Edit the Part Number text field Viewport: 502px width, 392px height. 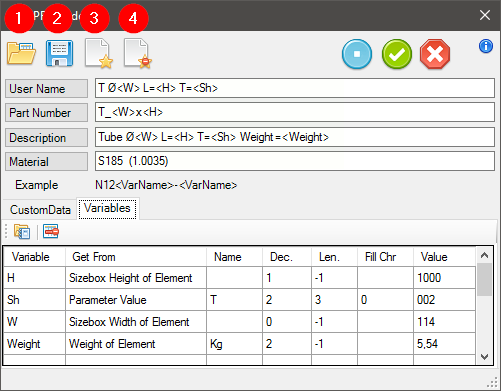(295, 112)
